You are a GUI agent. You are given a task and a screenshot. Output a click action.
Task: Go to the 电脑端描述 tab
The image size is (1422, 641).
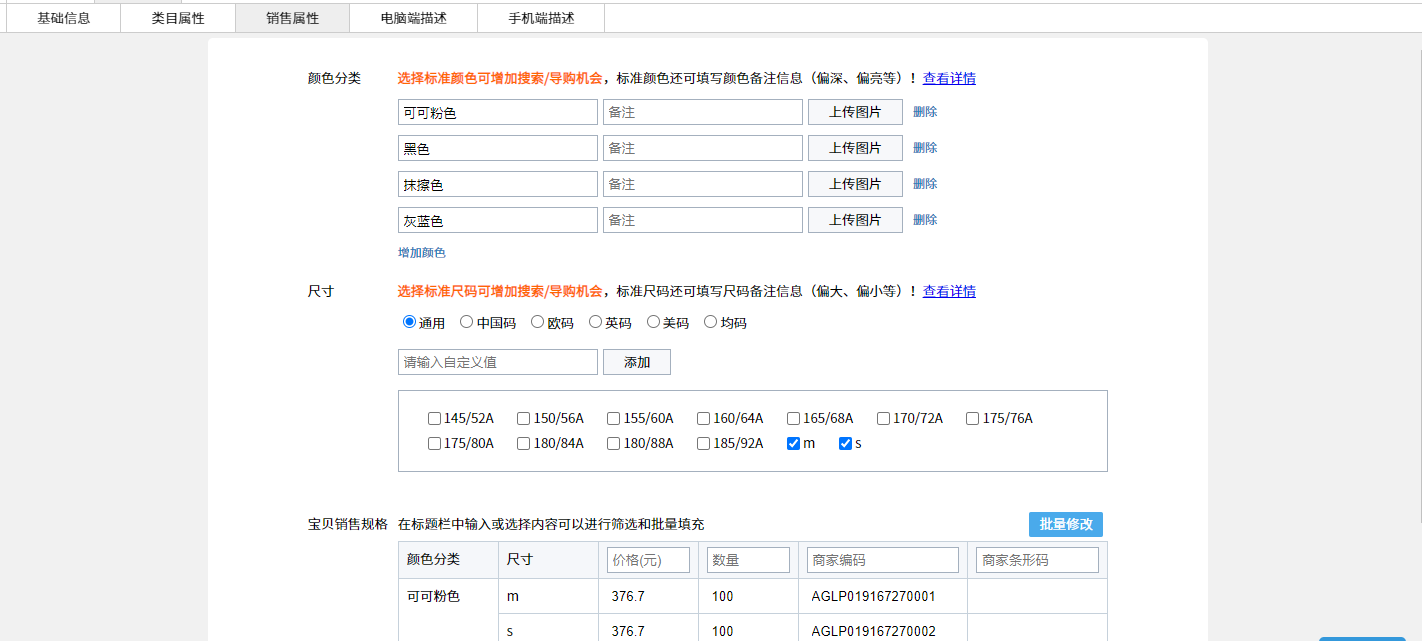point(414,18)
